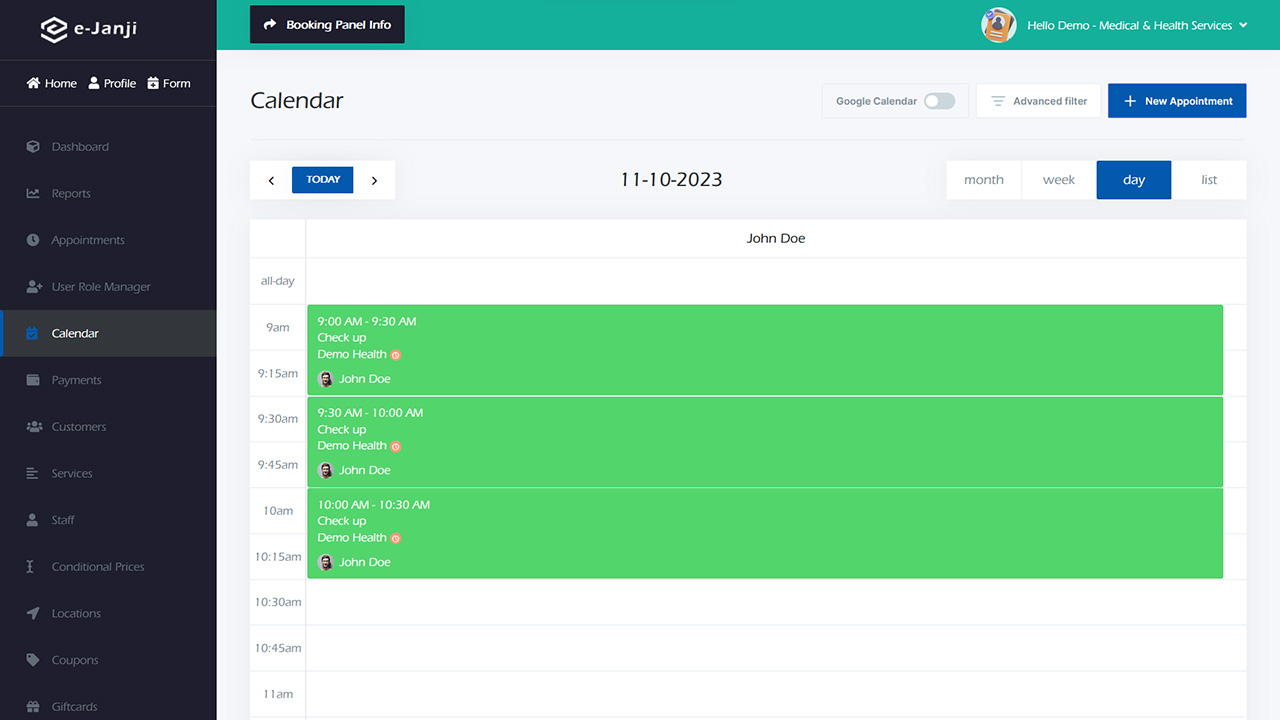Click the 10:30am time slot label
This screenshot has width=1280, height=720.
coord(278,602)
